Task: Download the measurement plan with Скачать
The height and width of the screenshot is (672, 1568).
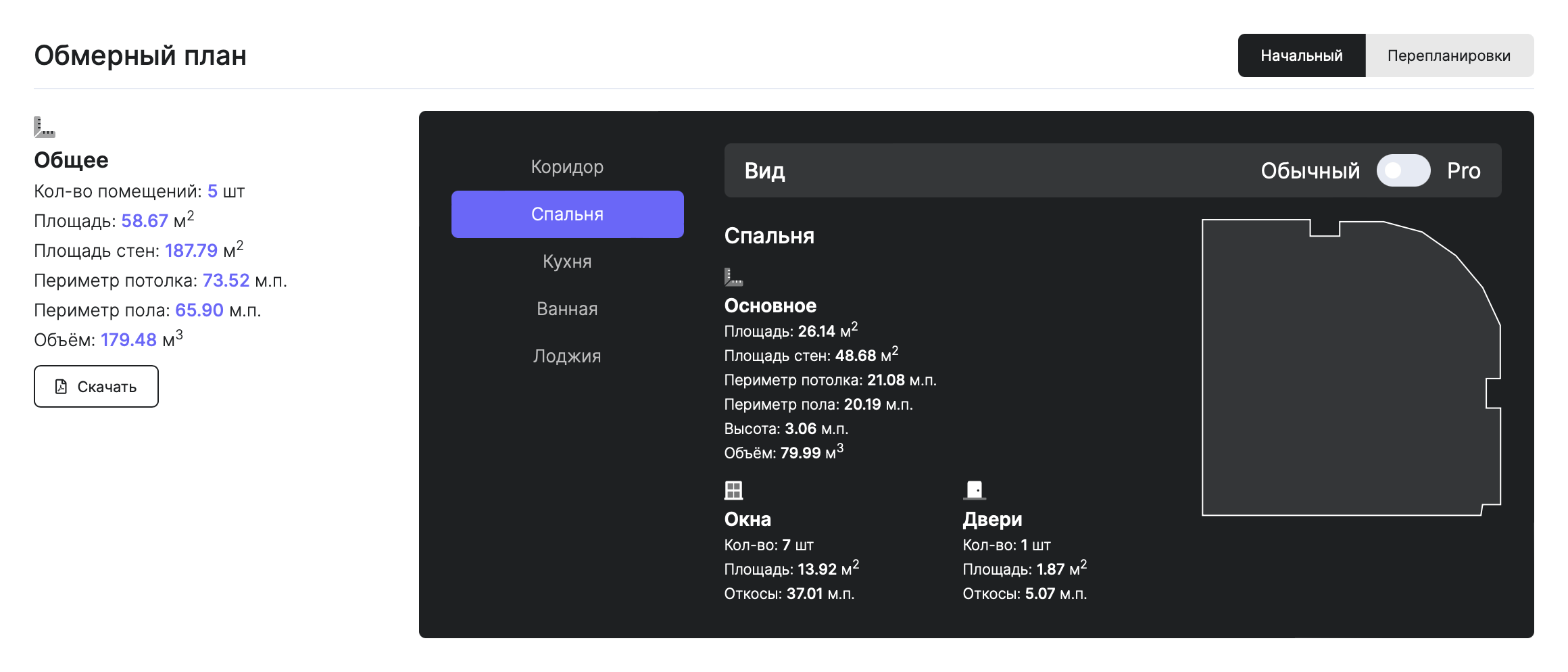Action: pyautogui.click(x=96, y=387)
